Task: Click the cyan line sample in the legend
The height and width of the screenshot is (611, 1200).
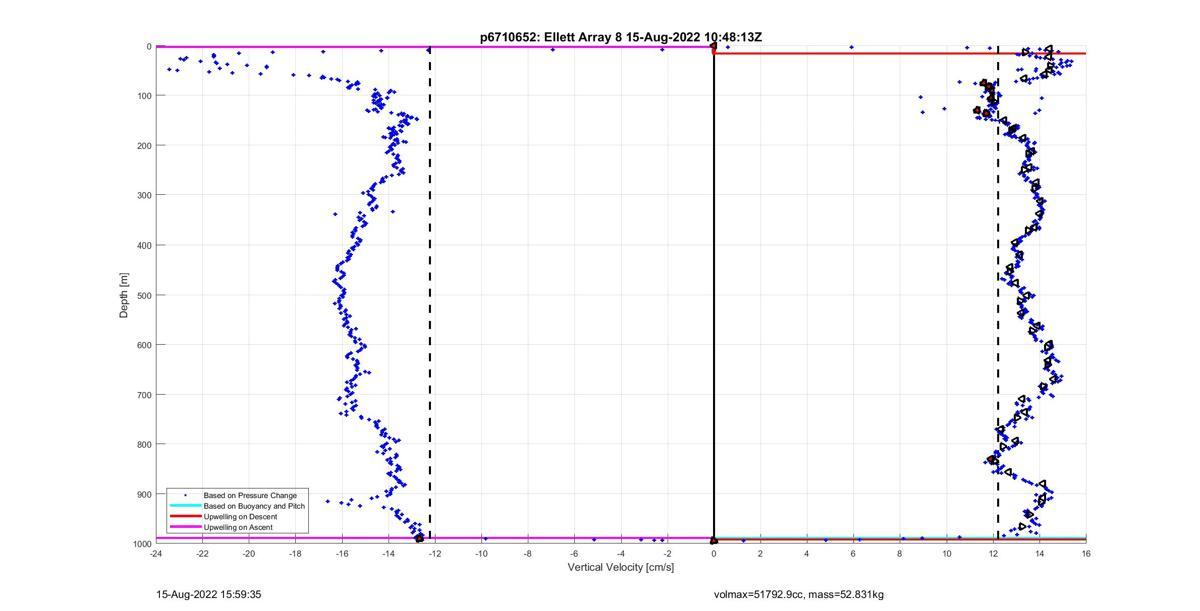Action: [x=185, y=506]
